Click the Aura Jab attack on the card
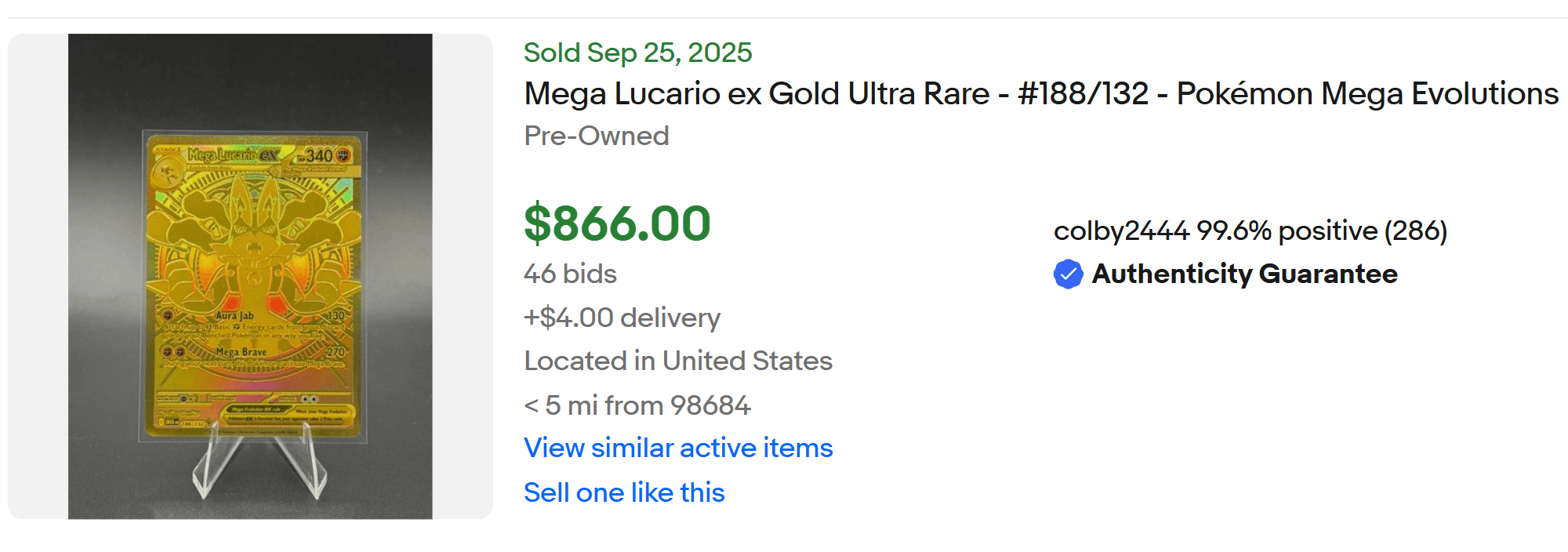 click(235, 315)
